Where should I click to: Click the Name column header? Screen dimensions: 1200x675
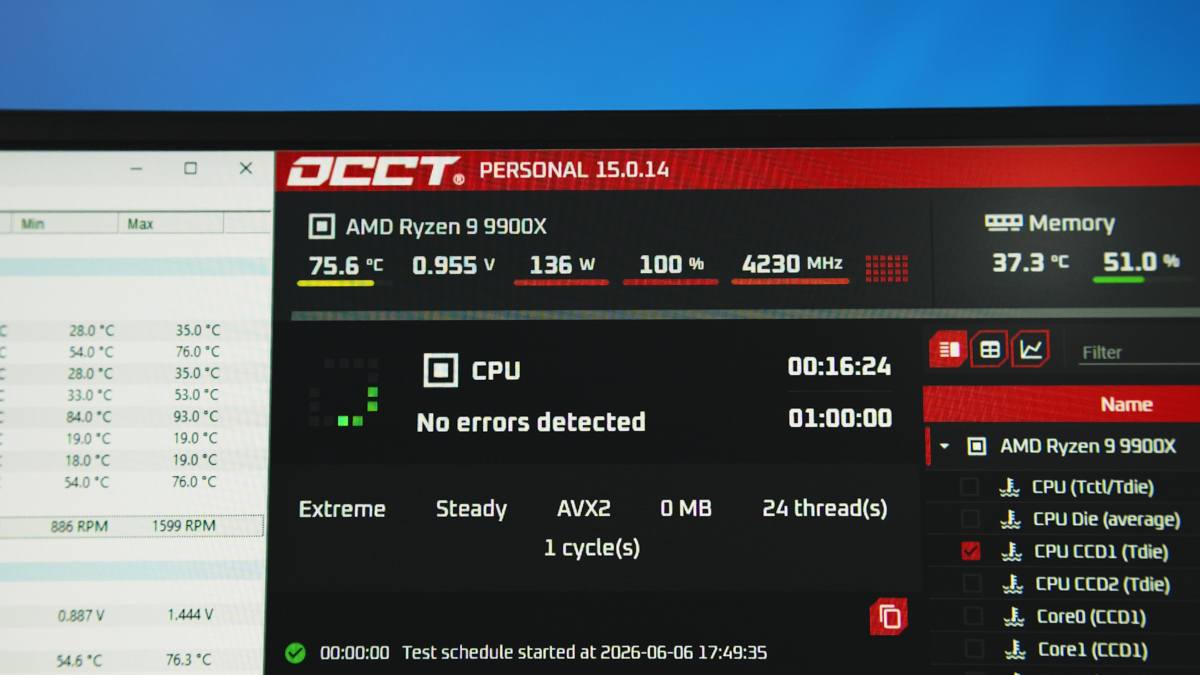coord(1126,404)
